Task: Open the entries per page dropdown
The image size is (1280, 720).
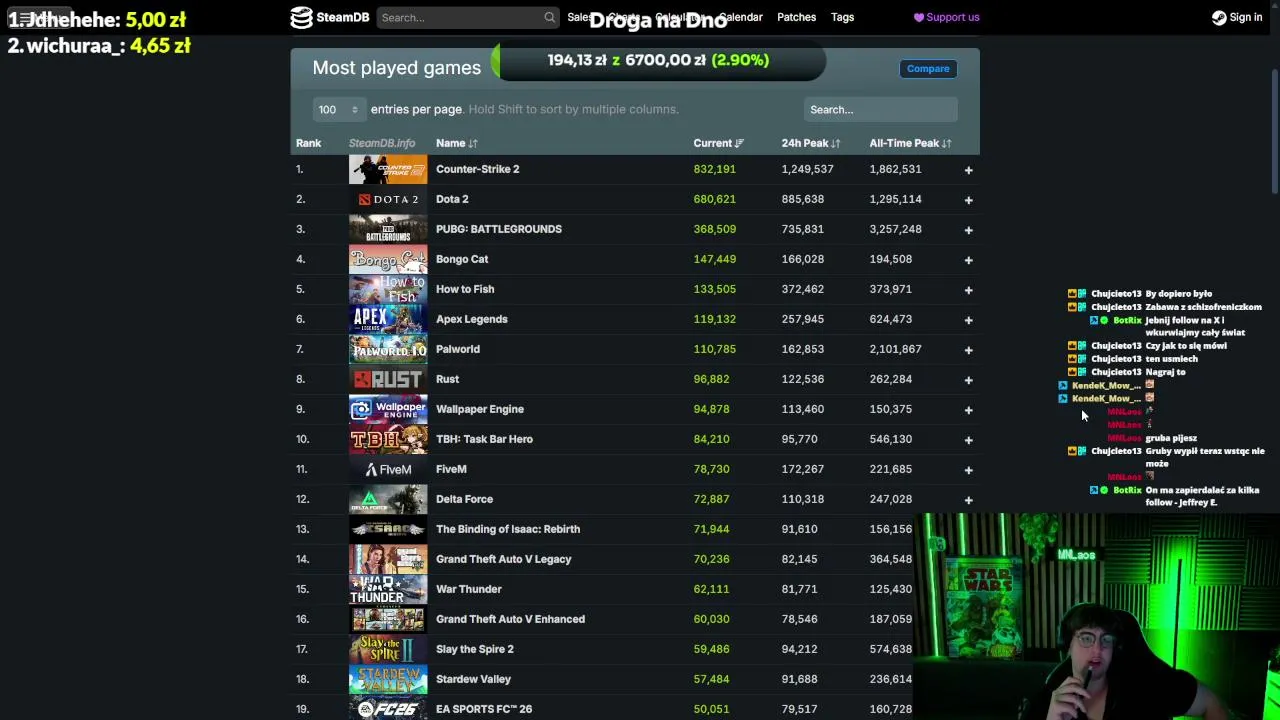Action: 338,109
